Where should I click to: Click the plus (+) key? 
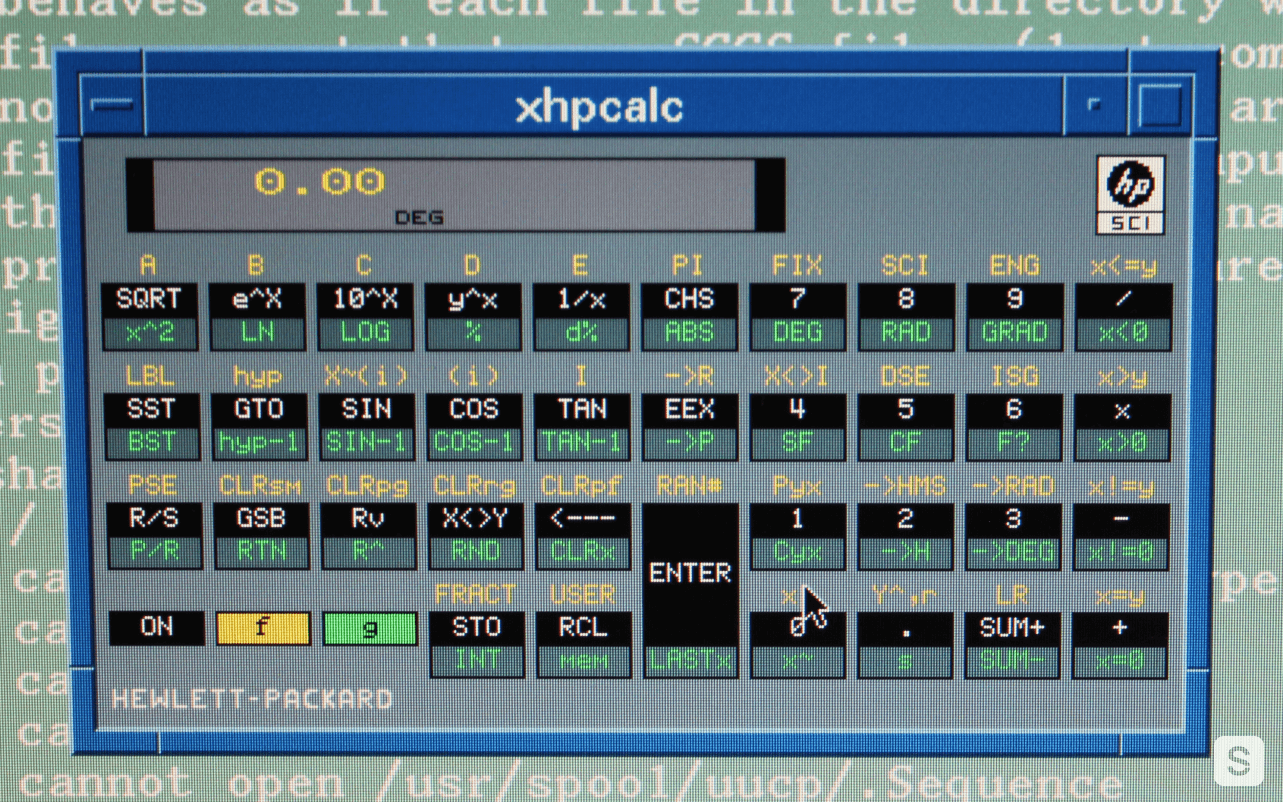[1121, 645]
